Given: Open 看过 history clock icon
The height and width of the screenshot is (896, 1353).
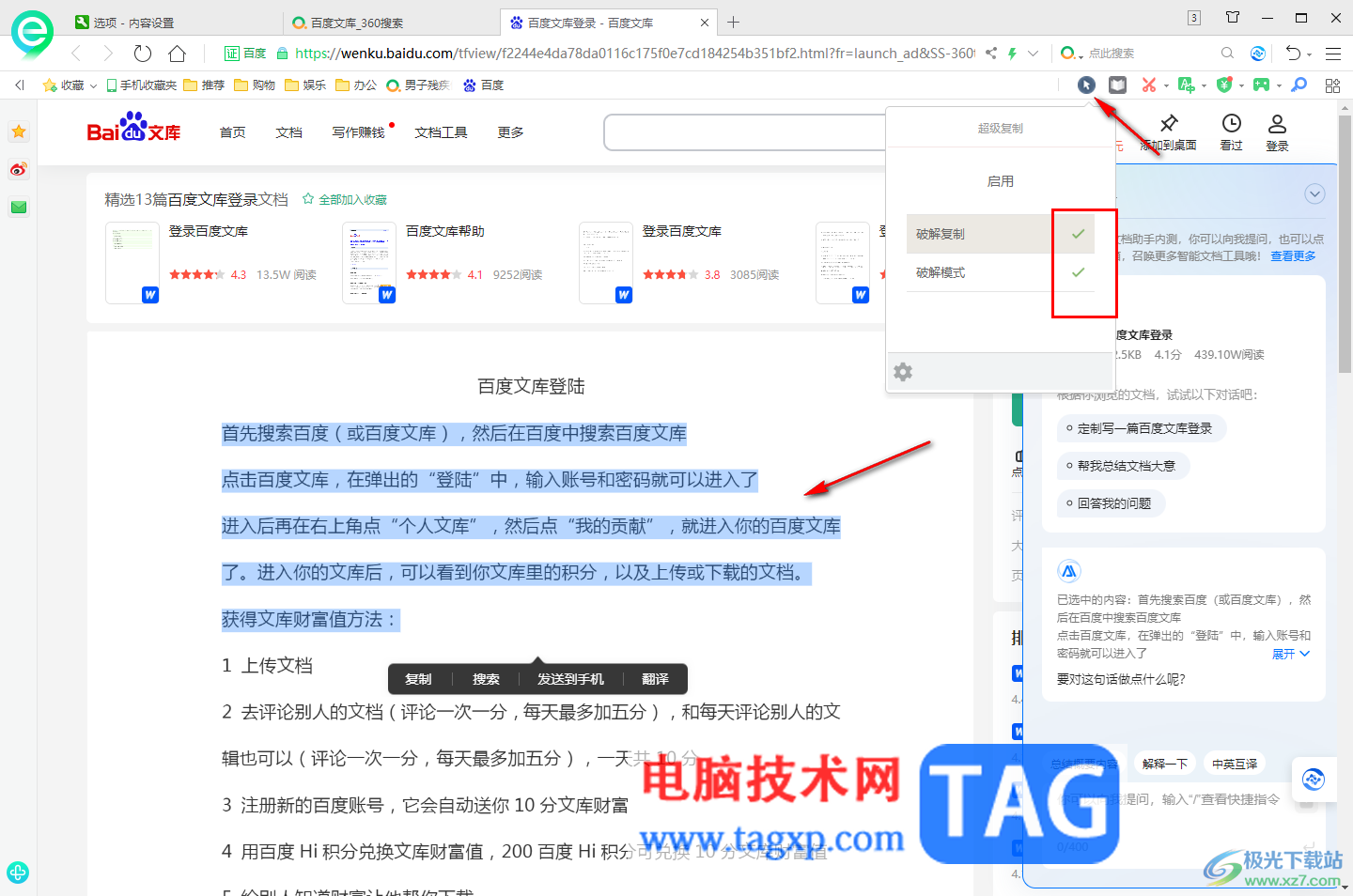Looking at the screenshot, I should point(1232,123).
